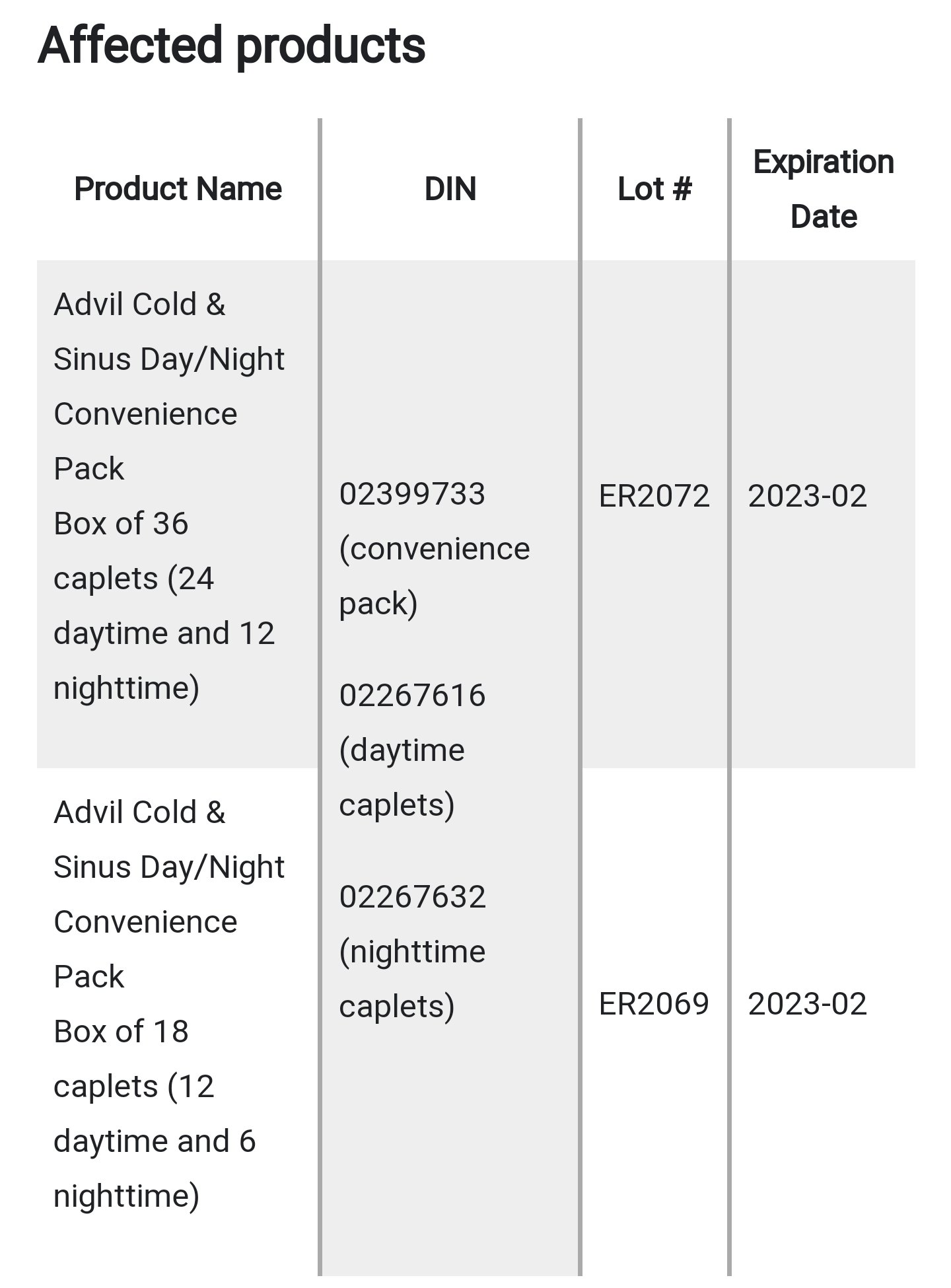Select "daytime and 12 nighttime)" product text
The height and width of the screenshot is (1288, 951).
tap(164, 661)
